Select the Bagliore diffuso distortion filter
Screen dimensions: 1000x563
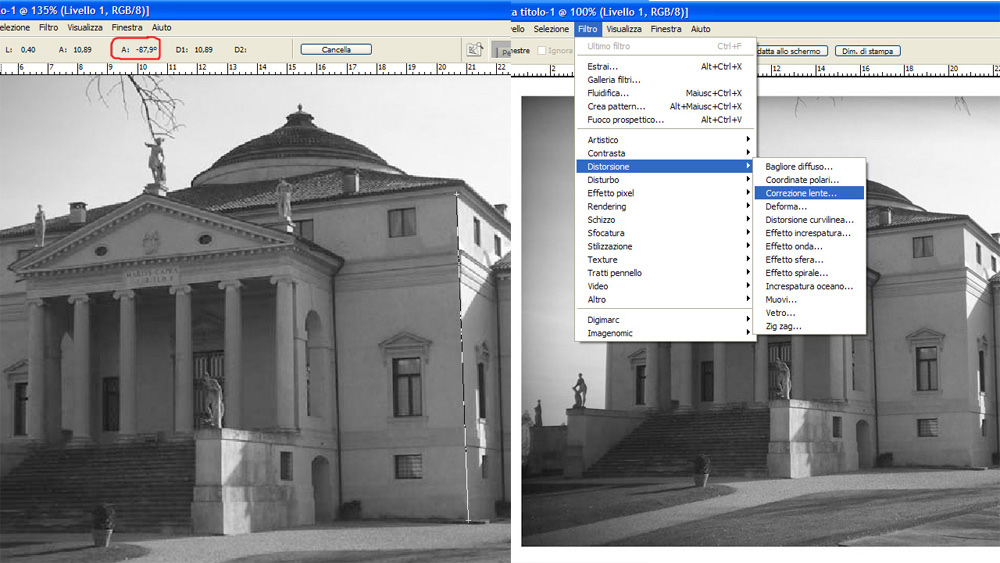pos(799,166)
